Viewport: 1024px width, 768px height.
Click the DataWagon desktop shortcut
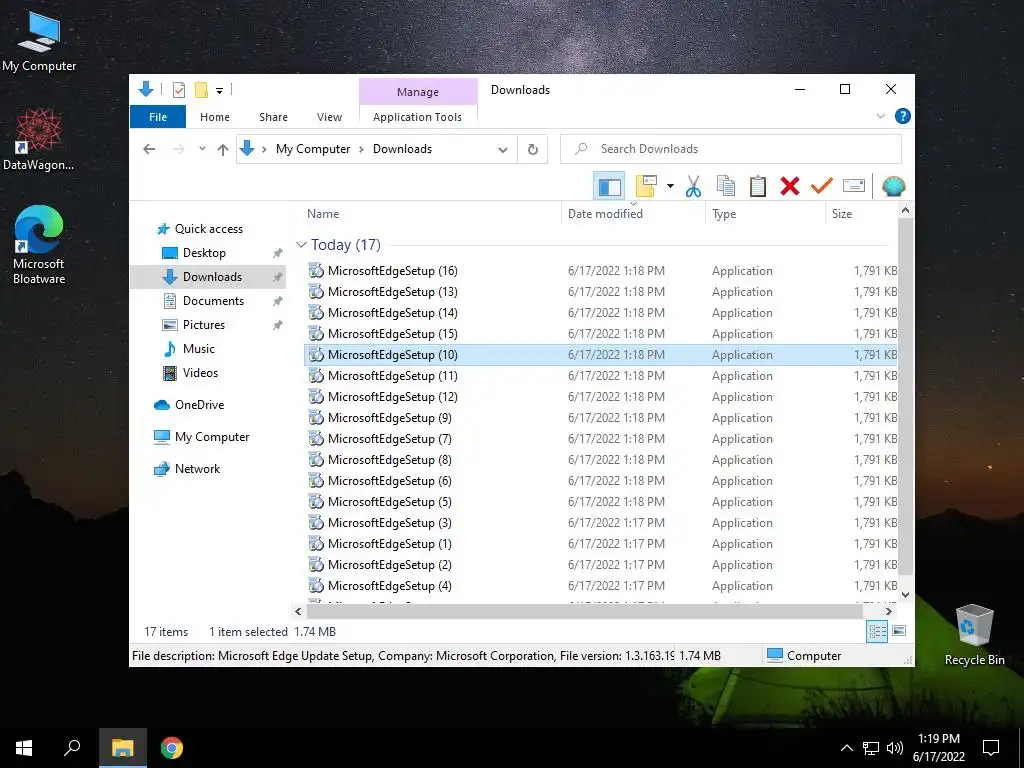(x=39, y=140)
